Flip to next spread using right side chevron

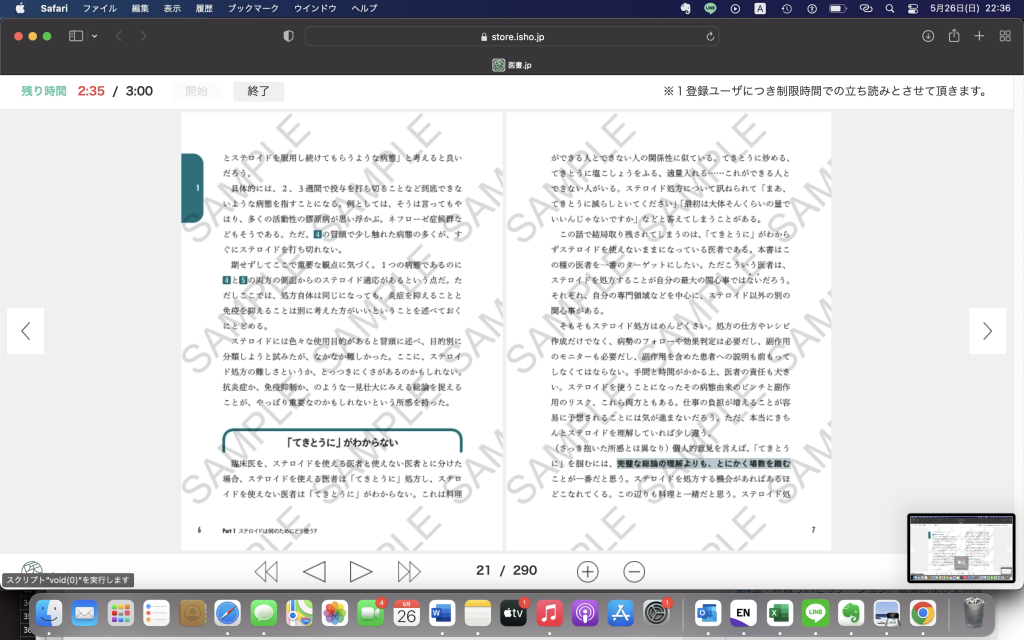tap(987, 331)
